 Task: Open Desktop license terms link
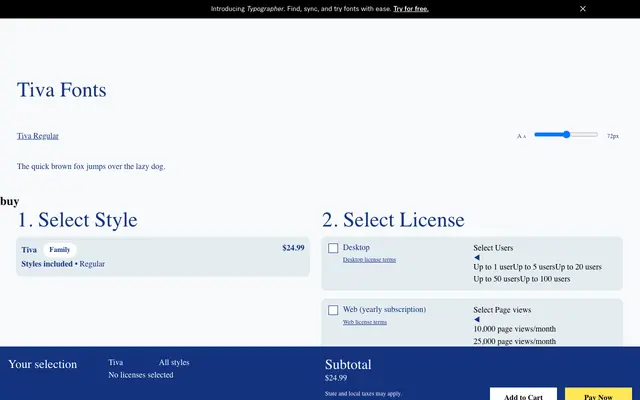click(369, 260)
